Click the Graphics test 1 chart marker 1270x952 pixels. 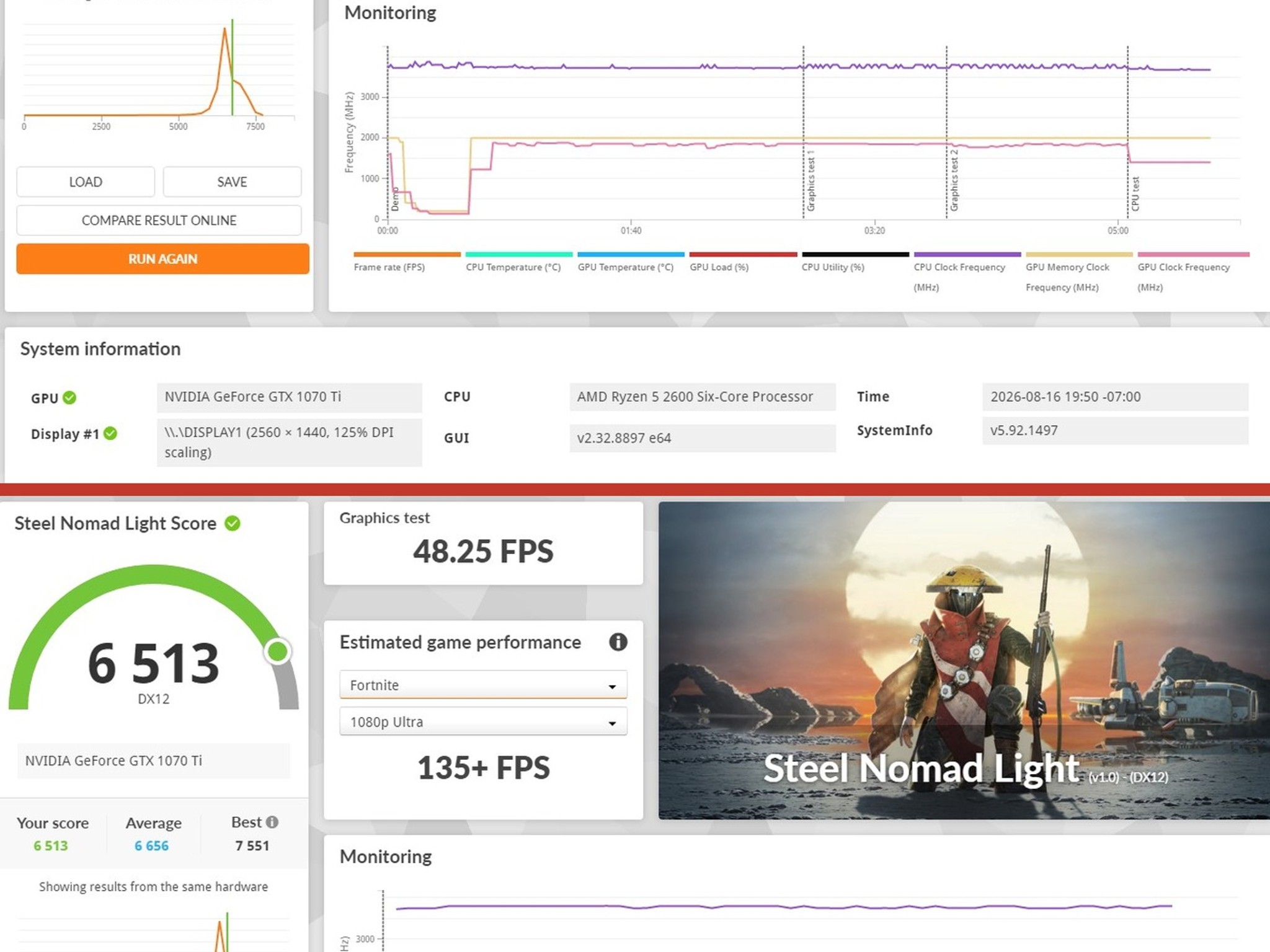pyautogui.click(x=810, y=181)
